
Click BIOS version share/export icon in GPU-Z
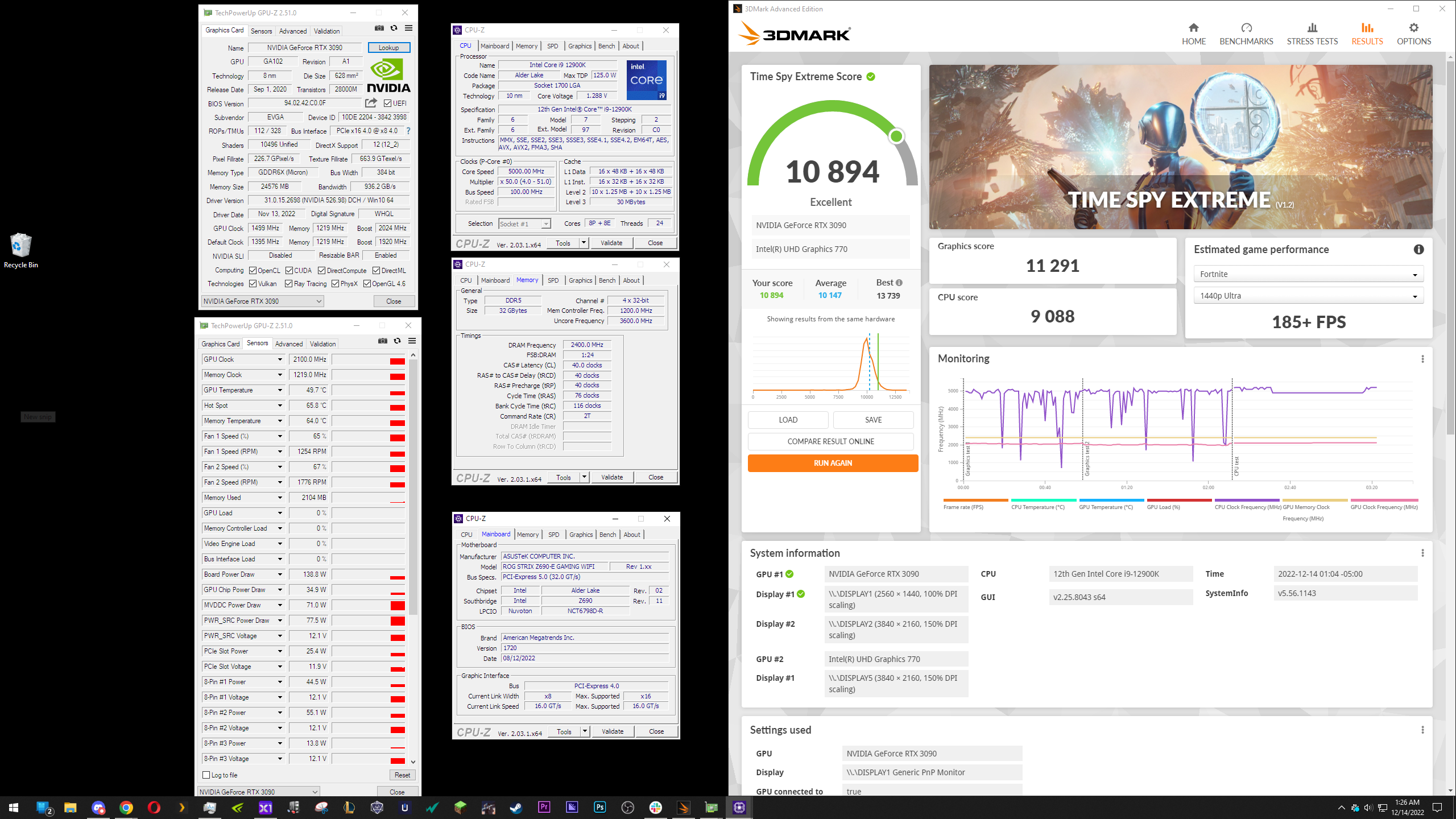[x=371, y=103]
